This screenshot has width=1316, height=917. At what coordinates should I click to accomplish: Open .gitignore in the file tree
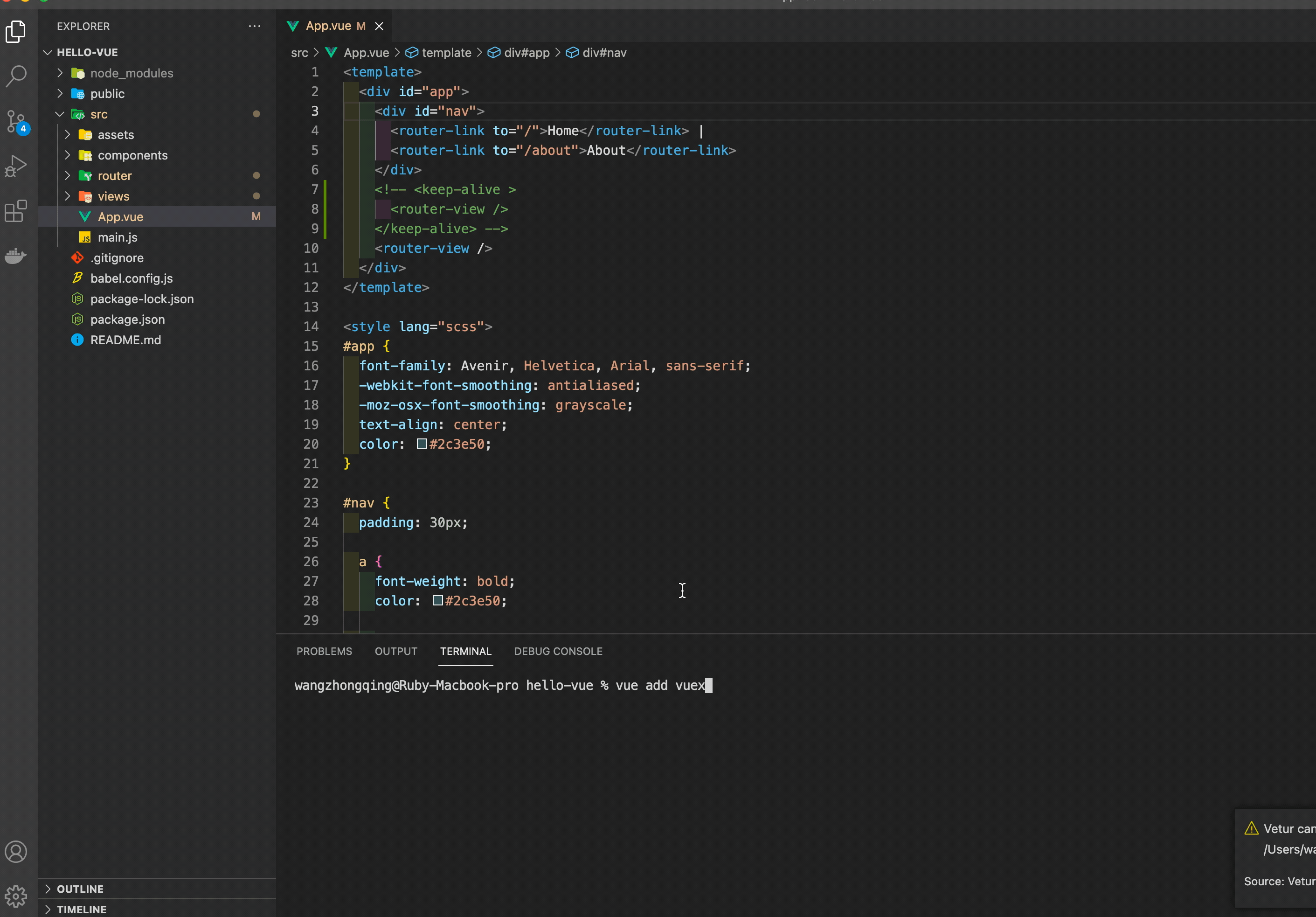pos(157,258)
